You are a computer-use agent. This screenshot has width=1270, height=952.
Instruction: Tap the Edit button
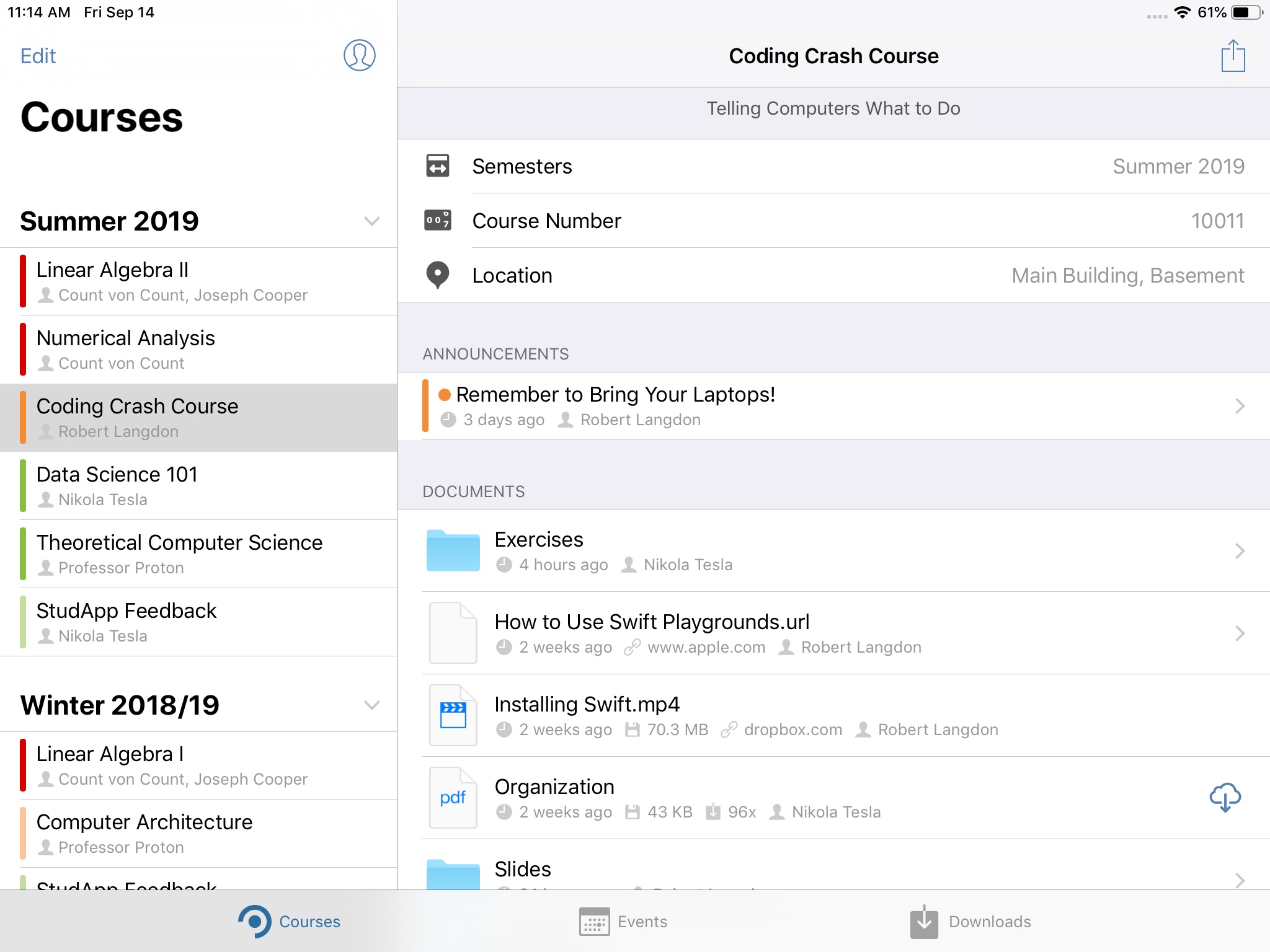click(38, 56)
